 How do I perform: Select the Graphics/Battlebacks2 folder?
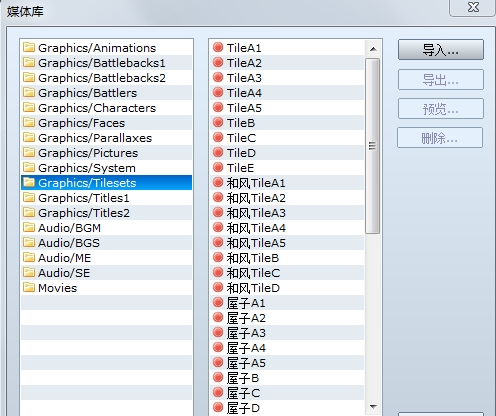click(107, 78)
